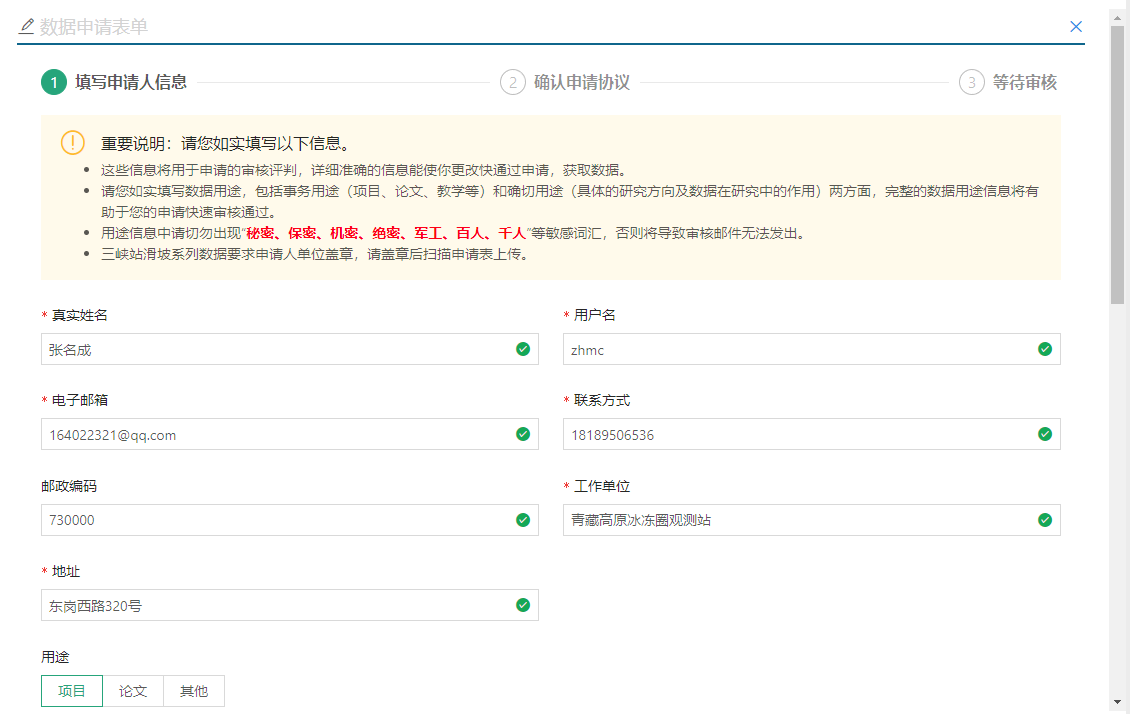Click step 2 circle 确认申请协议
The width and height of the screenshot is (1130, 714).
pyautogui.click(x=512, y=82)
